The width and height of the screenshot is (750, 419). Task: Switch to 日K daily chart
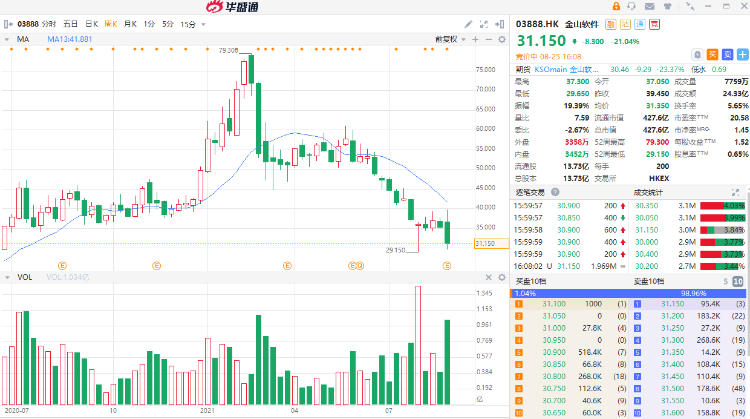pos(91,24)
